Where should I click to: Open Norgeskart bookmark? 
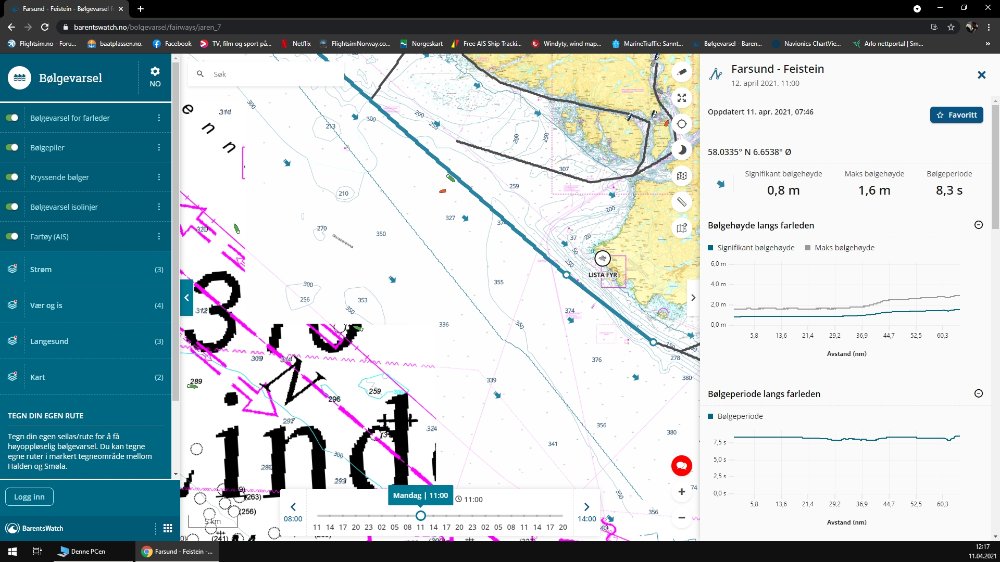pyautogui.click(x=422, y=43)
